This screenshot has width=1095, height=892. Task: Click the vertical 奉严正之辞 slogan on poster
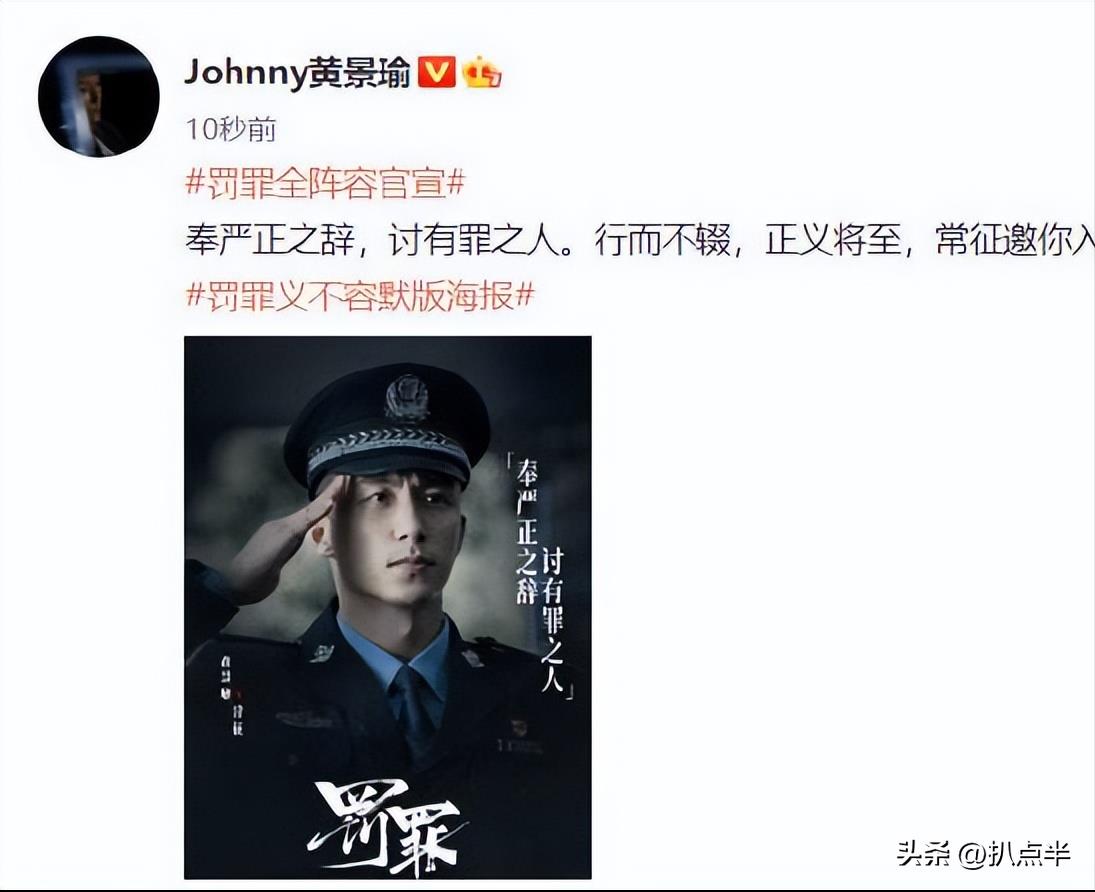point(527,532)
